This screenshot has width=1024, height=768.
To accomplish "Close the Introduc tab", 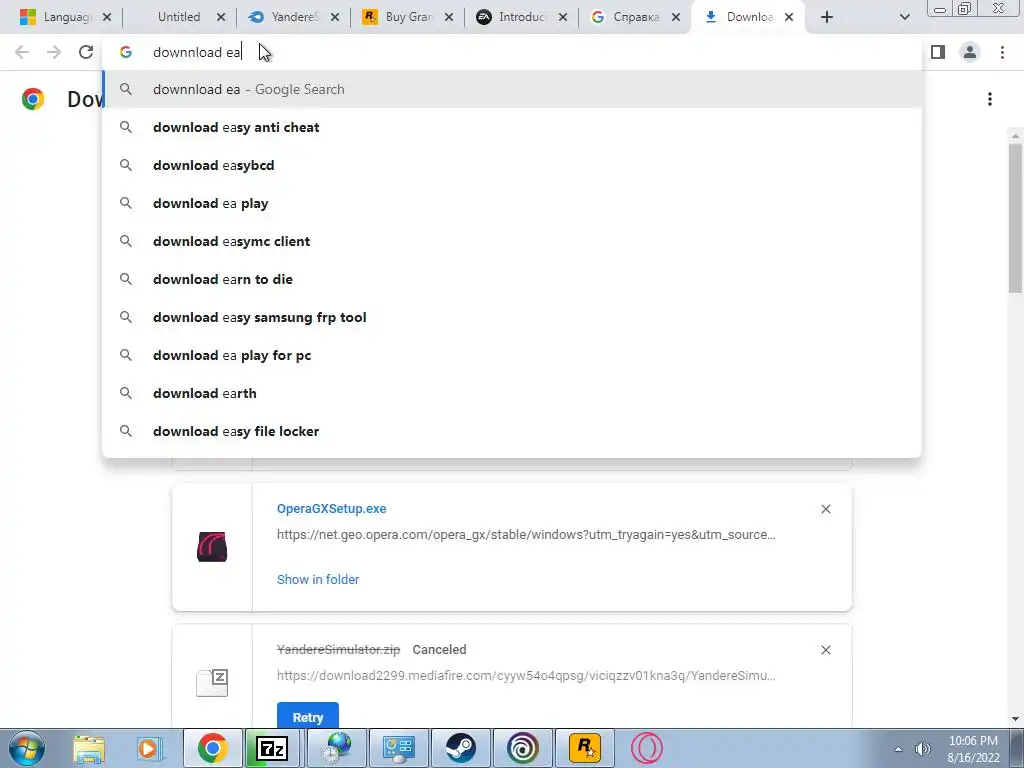I will [x=563, y=17].
